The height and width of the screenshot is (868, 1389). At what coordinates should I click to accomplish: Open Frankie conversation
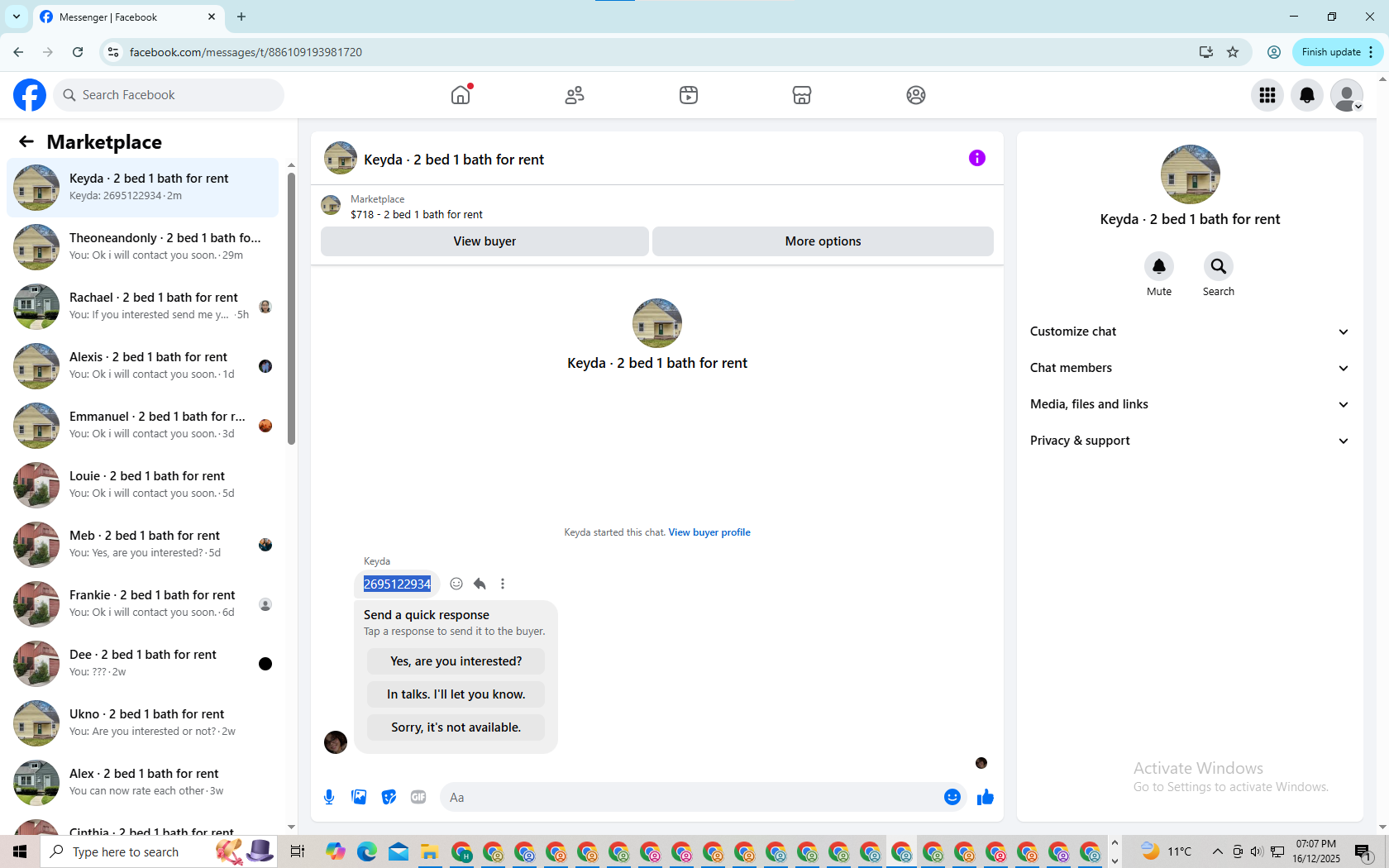tap(142, 604)
